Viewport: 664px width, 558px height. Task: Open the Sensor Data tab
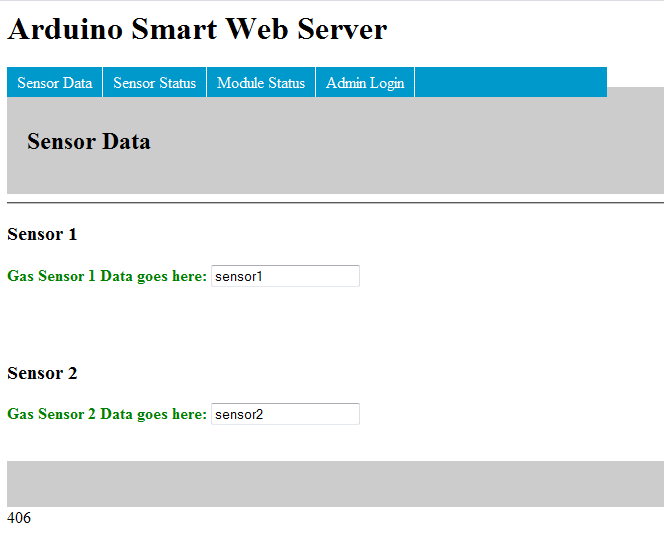[x=55, y=82]
